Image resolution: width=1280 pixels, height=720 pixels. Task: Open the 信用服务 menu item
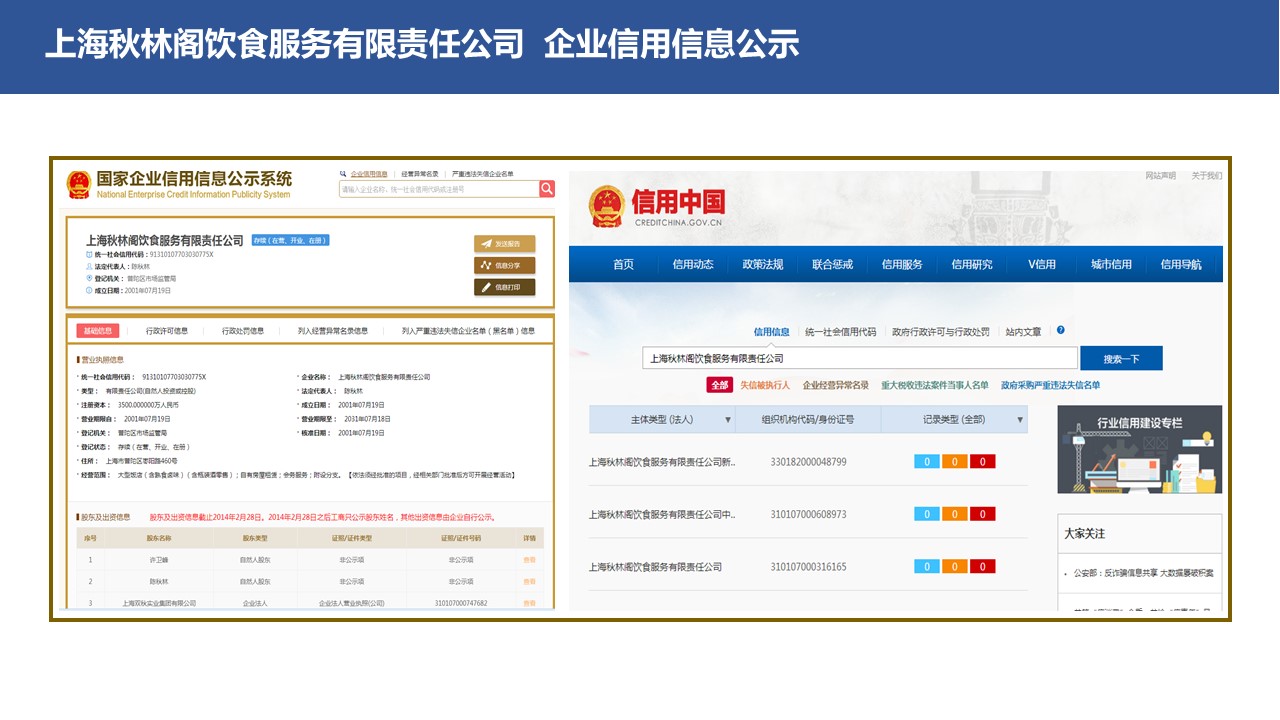pyautogui.click(x=902, y=265)
